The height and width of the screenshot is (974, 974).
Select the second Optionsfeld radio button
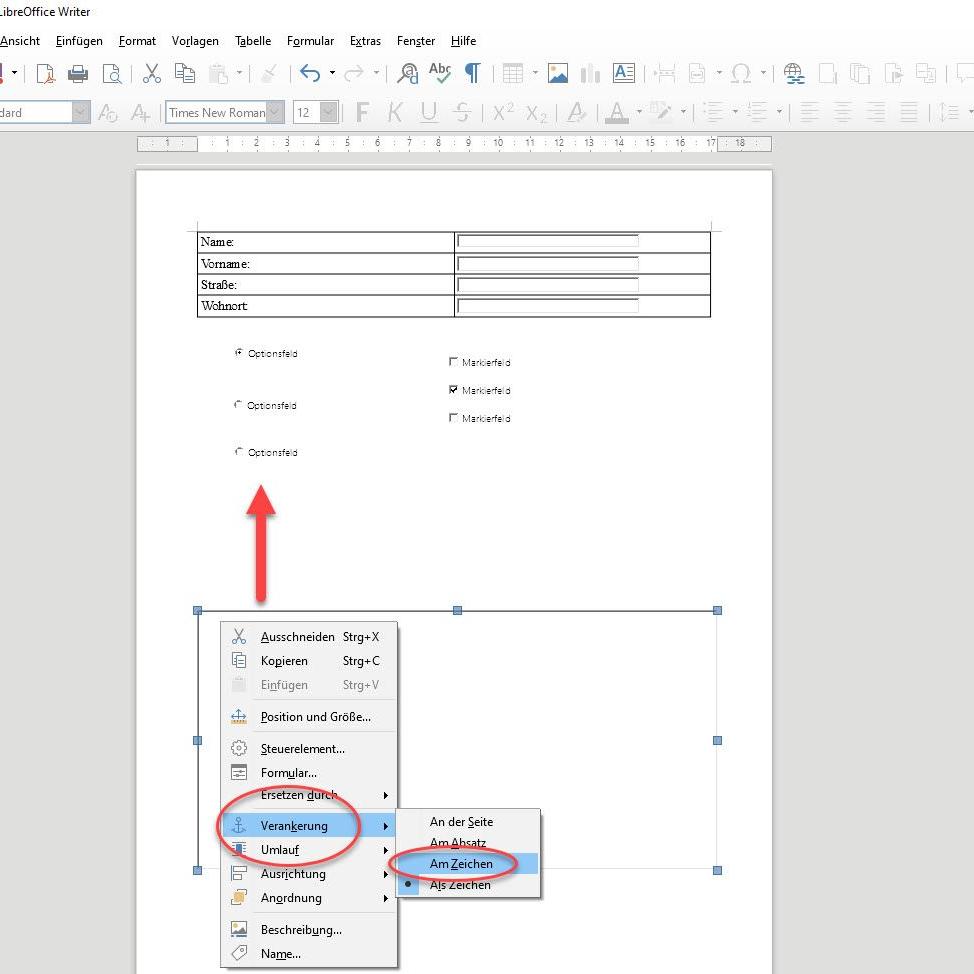point(238,405)
